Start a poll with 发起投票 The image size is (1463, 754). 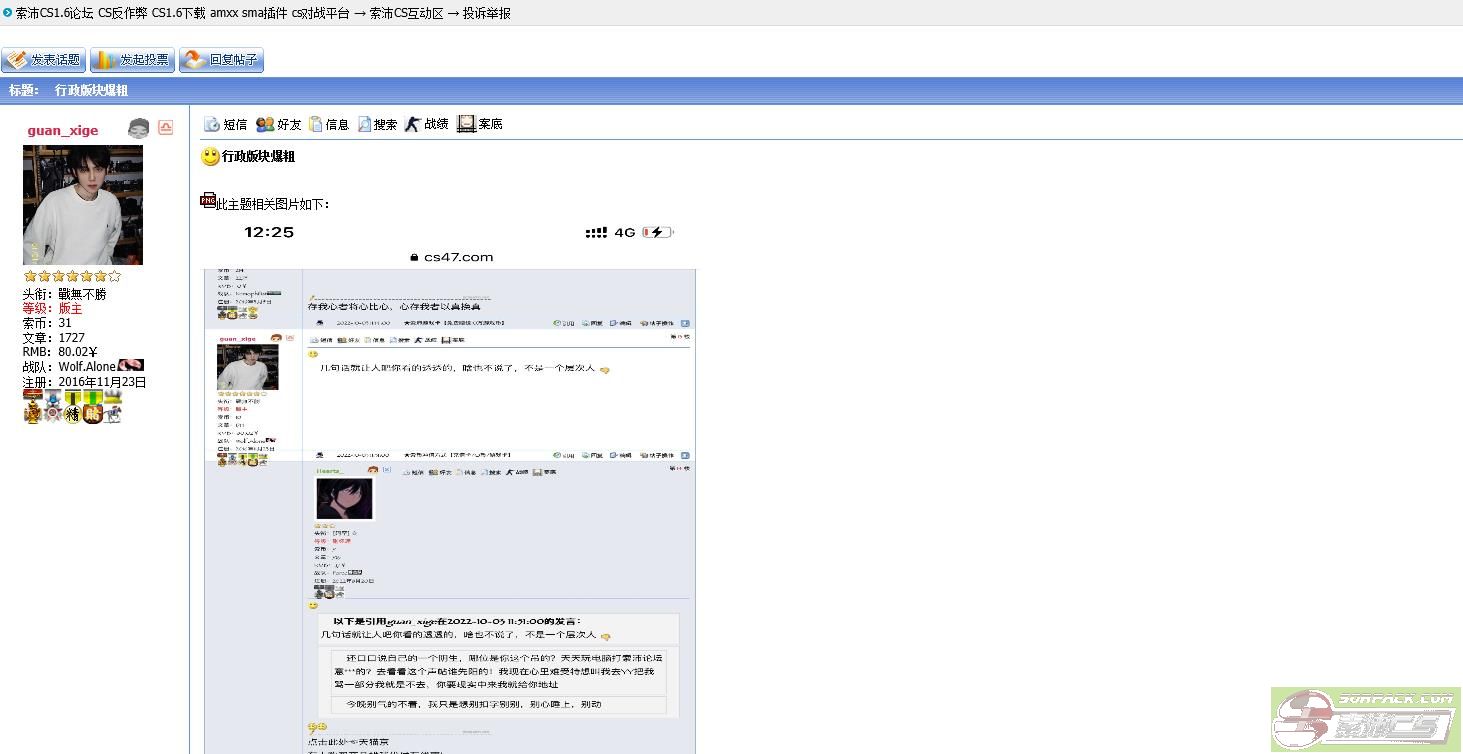point(132,60)
